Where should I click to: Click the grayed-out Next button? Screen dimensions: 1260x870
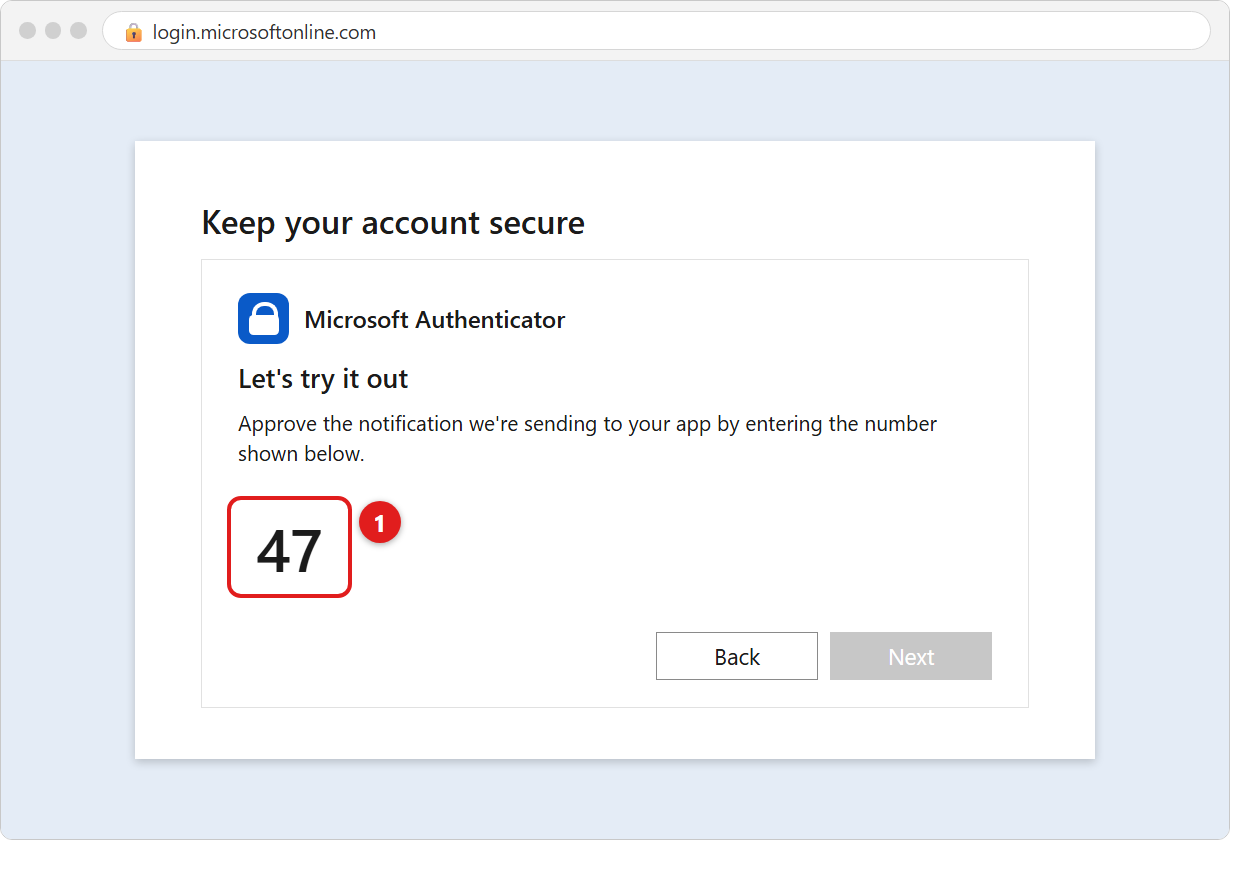911,656
